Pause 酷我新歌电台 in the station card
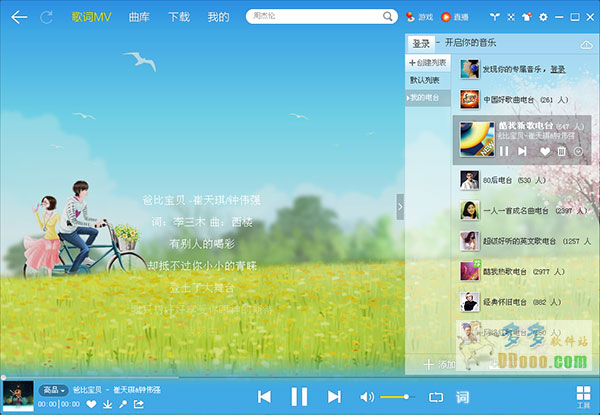 pos(504,151)
